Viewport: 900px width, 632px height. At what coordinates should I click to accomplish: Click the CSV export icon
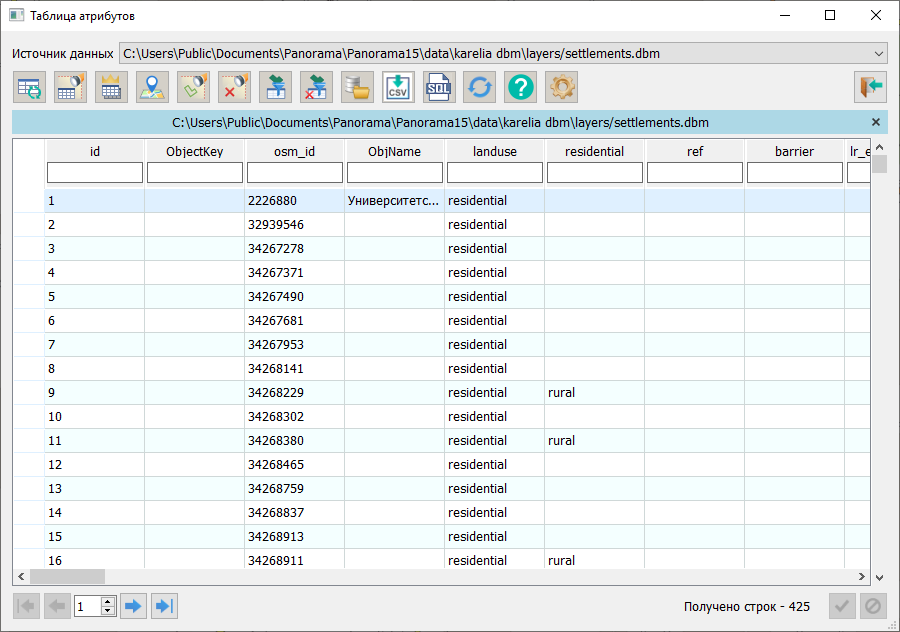click(398, 88)
